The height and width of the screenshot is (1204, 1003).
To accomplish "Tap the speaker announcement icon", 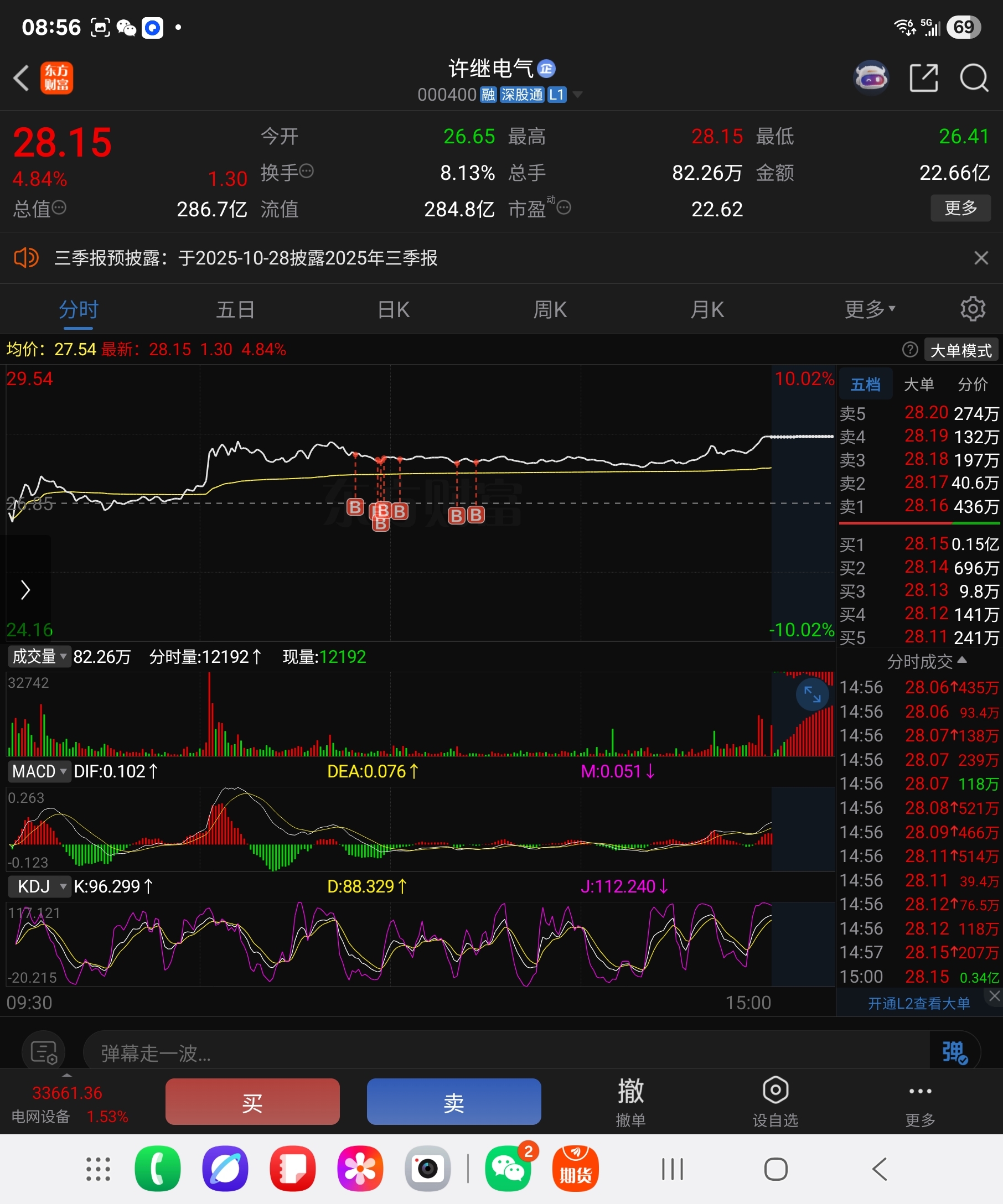I will (x=27, y=258).
